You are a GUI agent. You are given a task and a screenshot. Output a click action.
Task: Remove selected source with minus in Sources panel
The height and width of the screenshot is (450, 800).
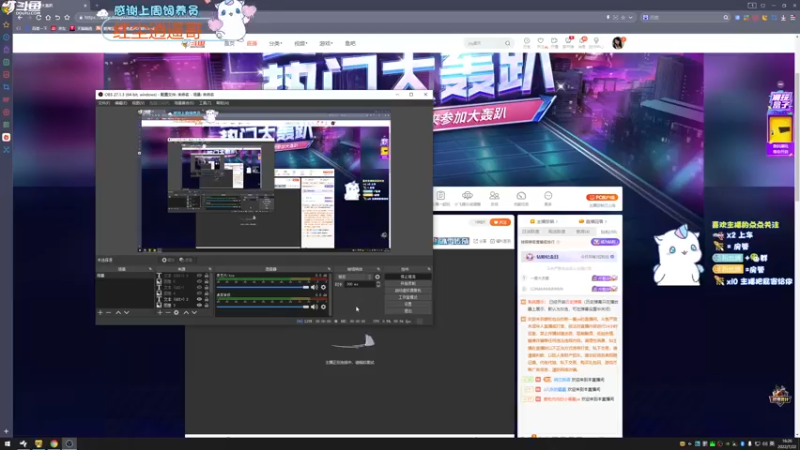pos(168,312)
